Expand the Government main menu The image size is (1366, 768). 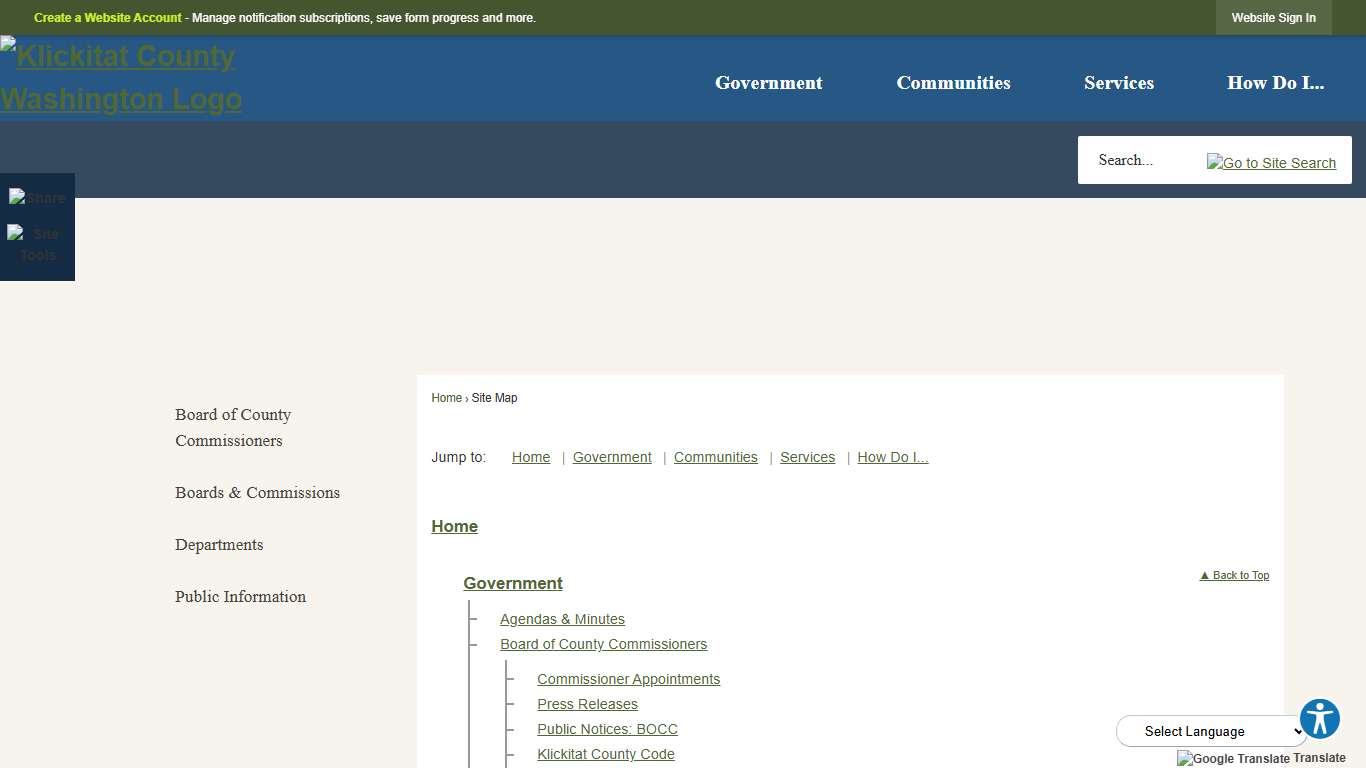(x=768, y=83)
